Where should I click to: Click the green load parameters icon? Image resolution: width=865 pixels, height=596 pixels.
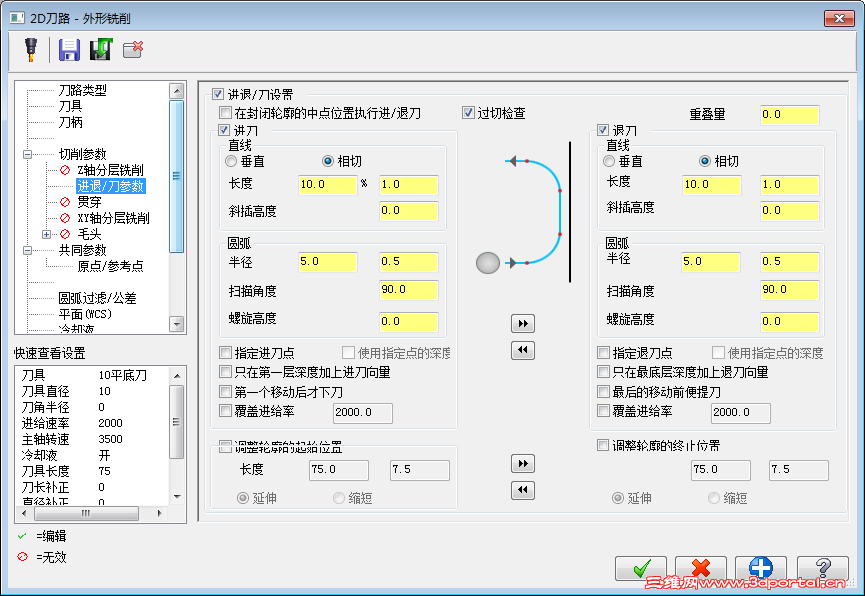click(101, 50)
